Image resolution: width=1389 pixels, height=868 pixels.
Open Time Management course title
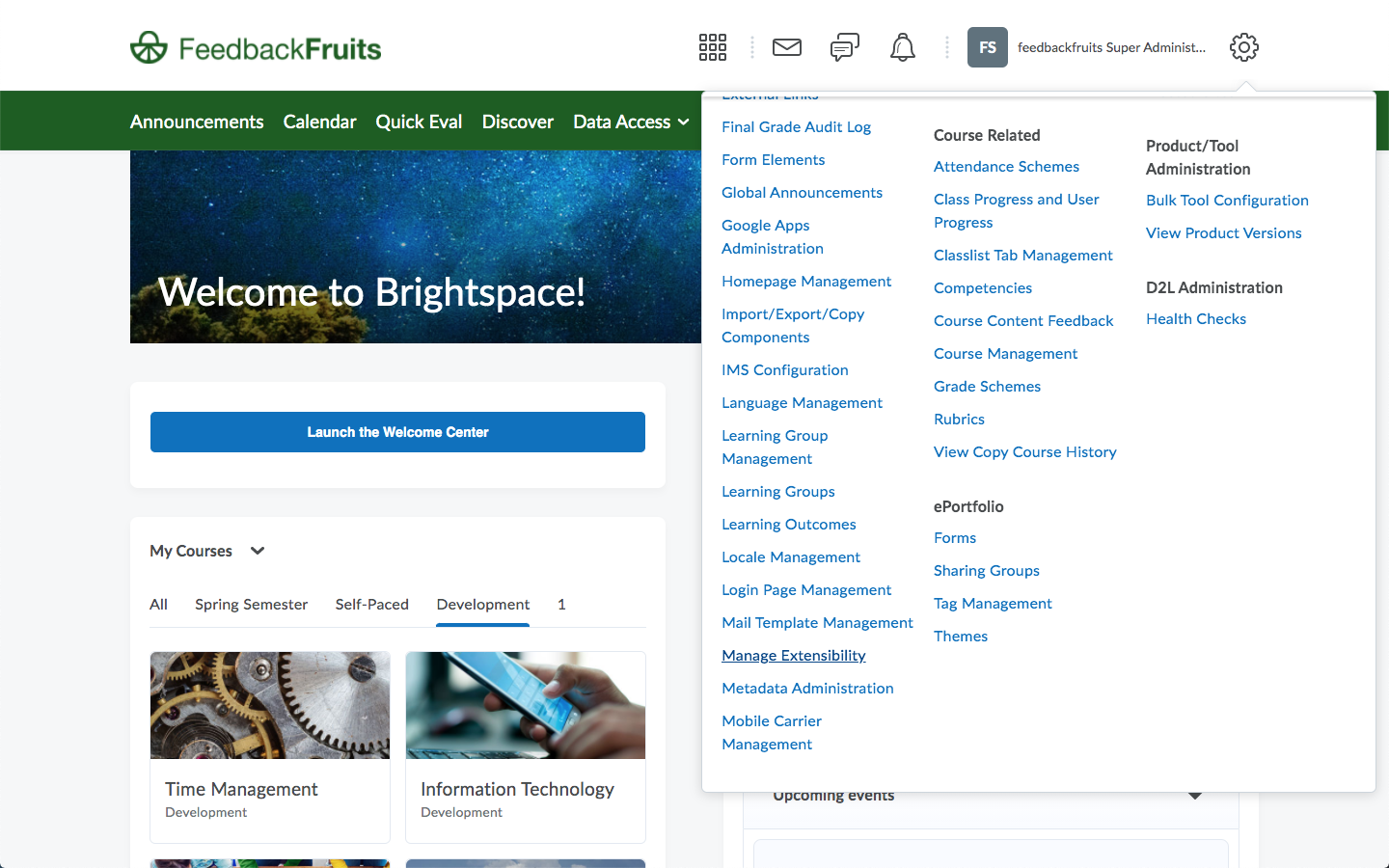point(241,789)
